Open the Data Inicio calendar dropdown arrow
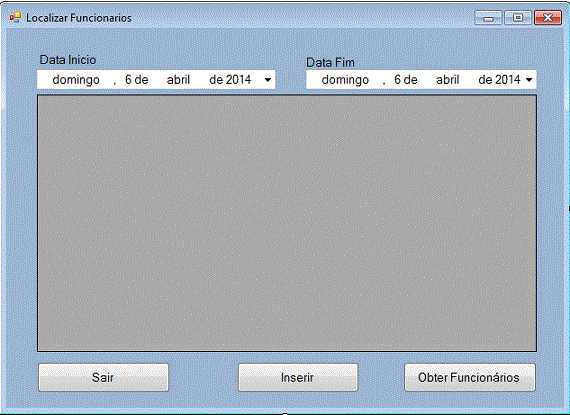The width and height of the screenshot is (570, 415). click(x=268, y=80)
